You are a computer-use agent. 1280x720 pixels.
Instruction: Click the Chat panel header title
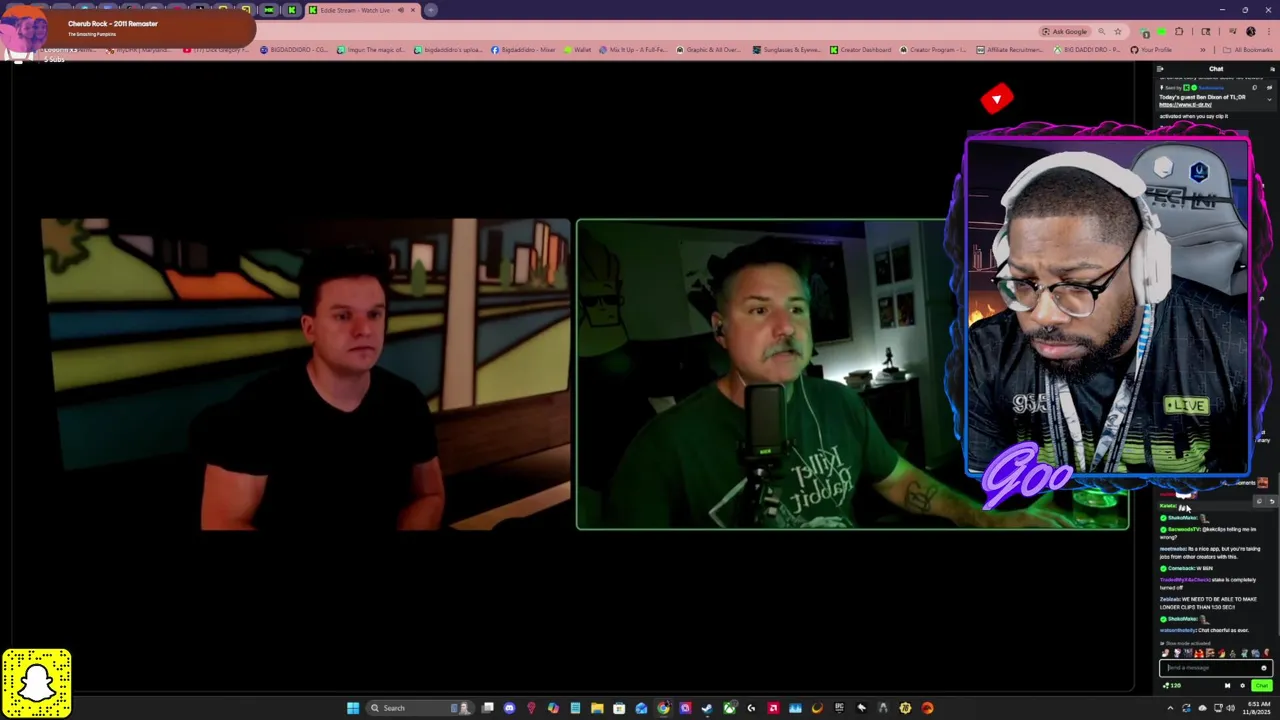1216,69
